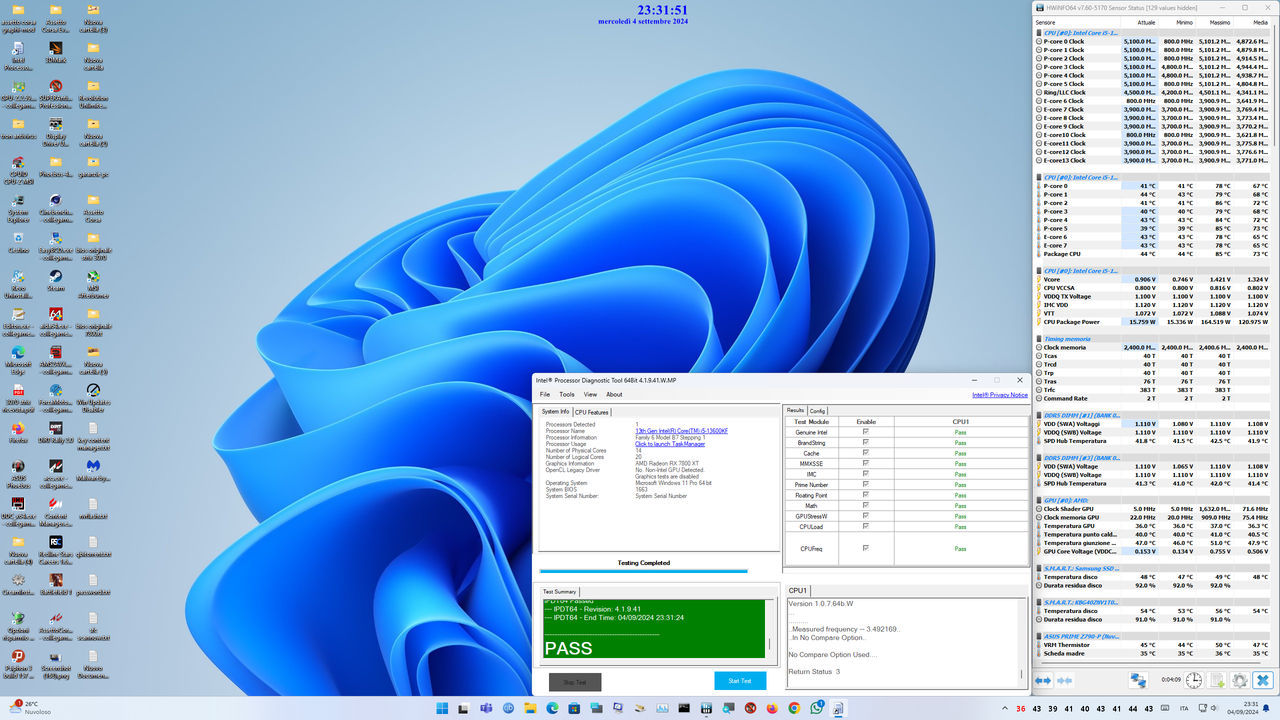Click the clock icon next to the uptime counter
Image resolution: width=1280 pixels, height=720 pixels.
pyautogui.click(x=1194, y=680)
